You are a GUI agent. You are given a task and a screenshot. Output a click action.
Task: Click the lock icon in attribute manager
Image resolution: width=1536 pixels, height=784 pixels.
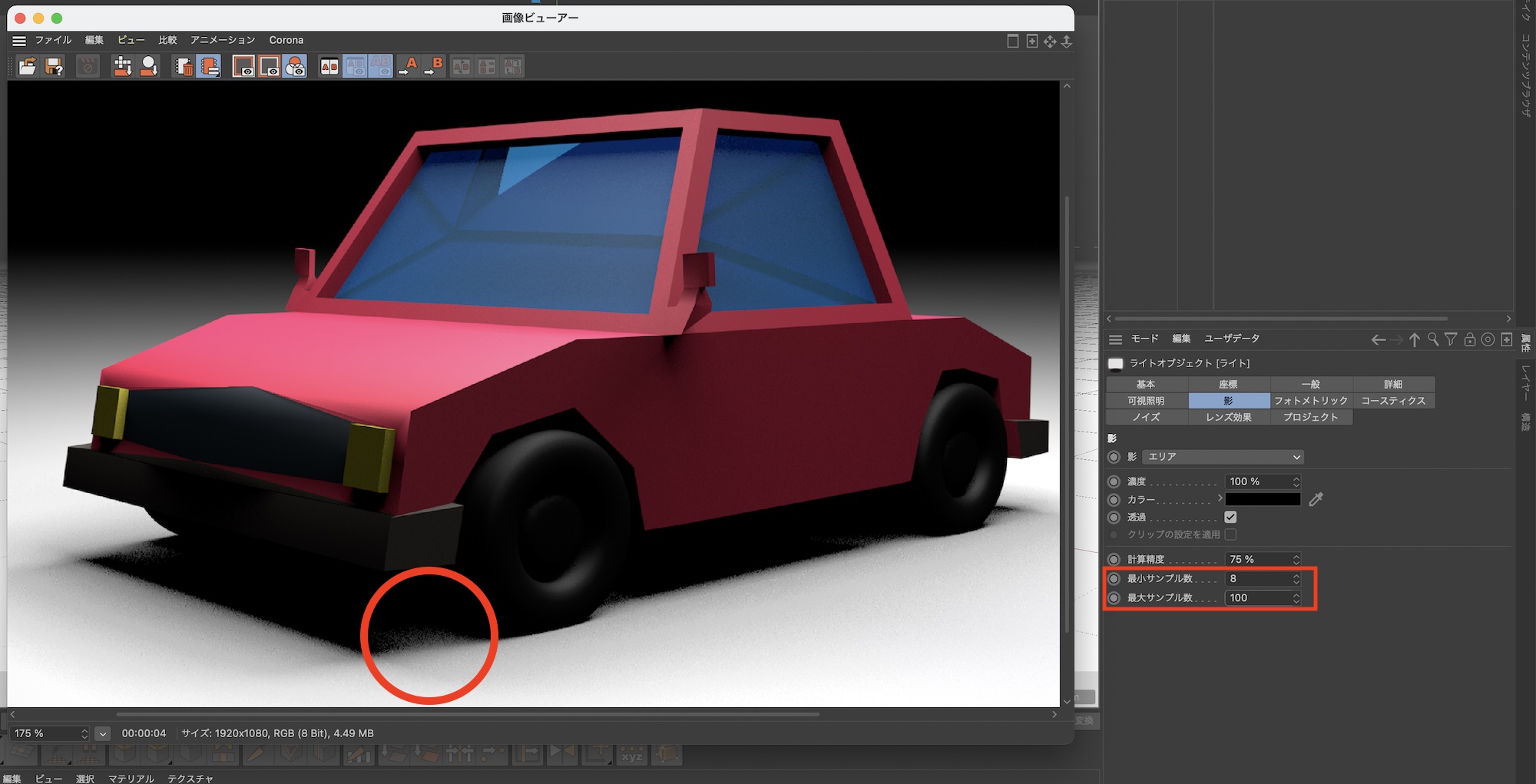click(1469, 339)
